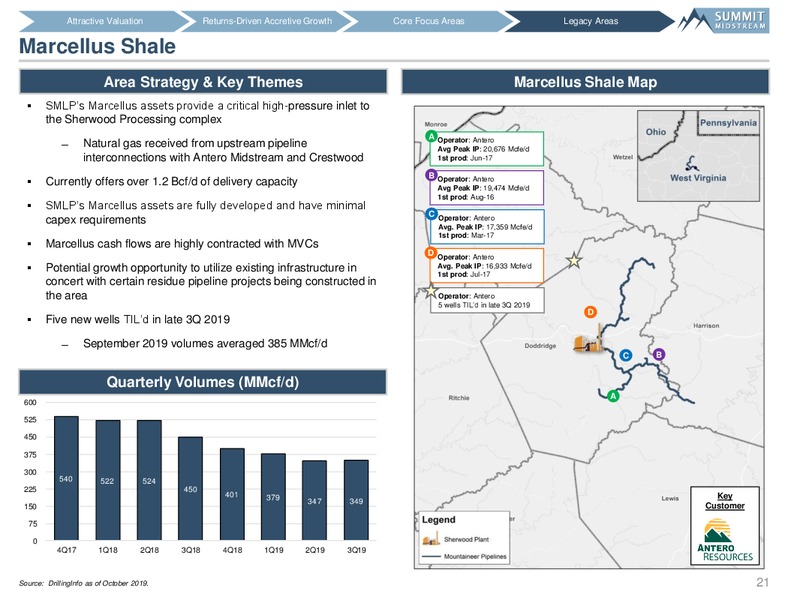
Task: Click the Avg Peak IP 17,359 Mcfe/d text
Action: point(485,227)
